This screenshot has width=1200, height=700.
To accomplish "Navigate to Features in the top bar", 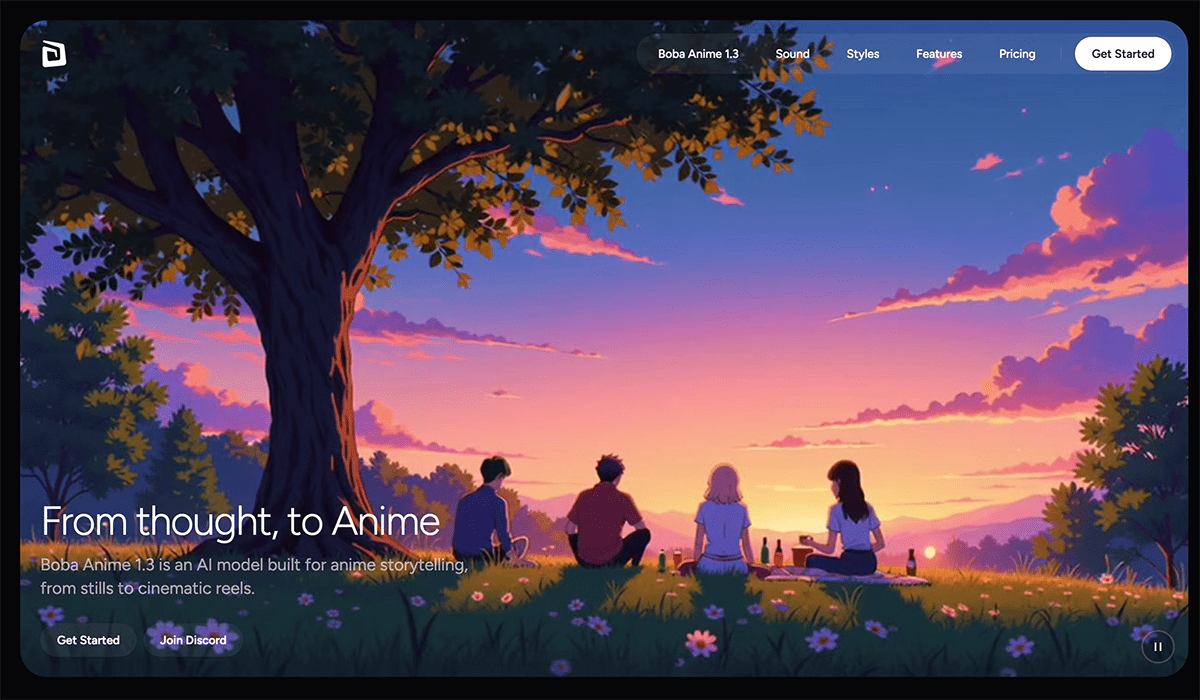I will (938, 54).
